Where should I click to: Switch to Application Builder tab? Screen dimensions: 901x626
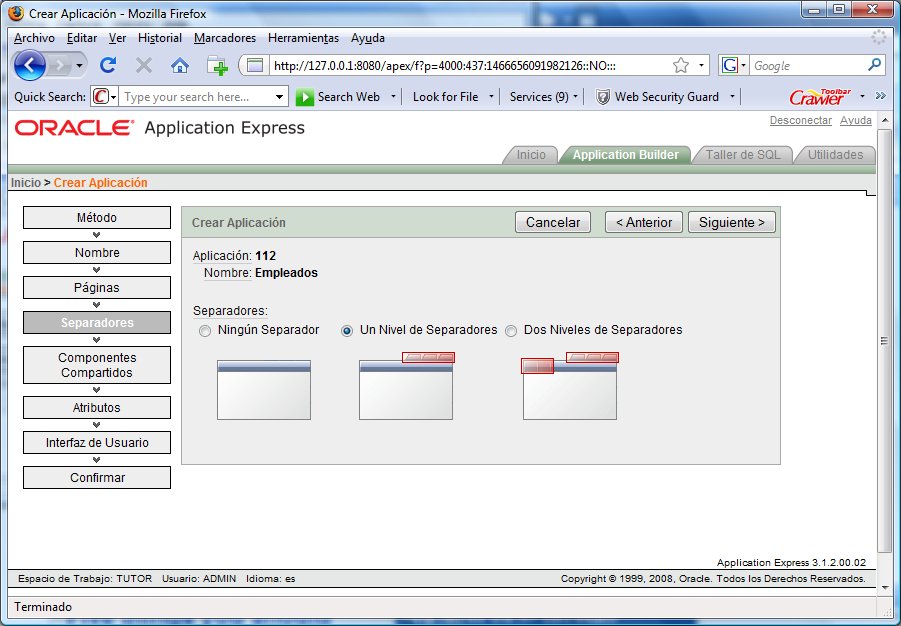625,155
